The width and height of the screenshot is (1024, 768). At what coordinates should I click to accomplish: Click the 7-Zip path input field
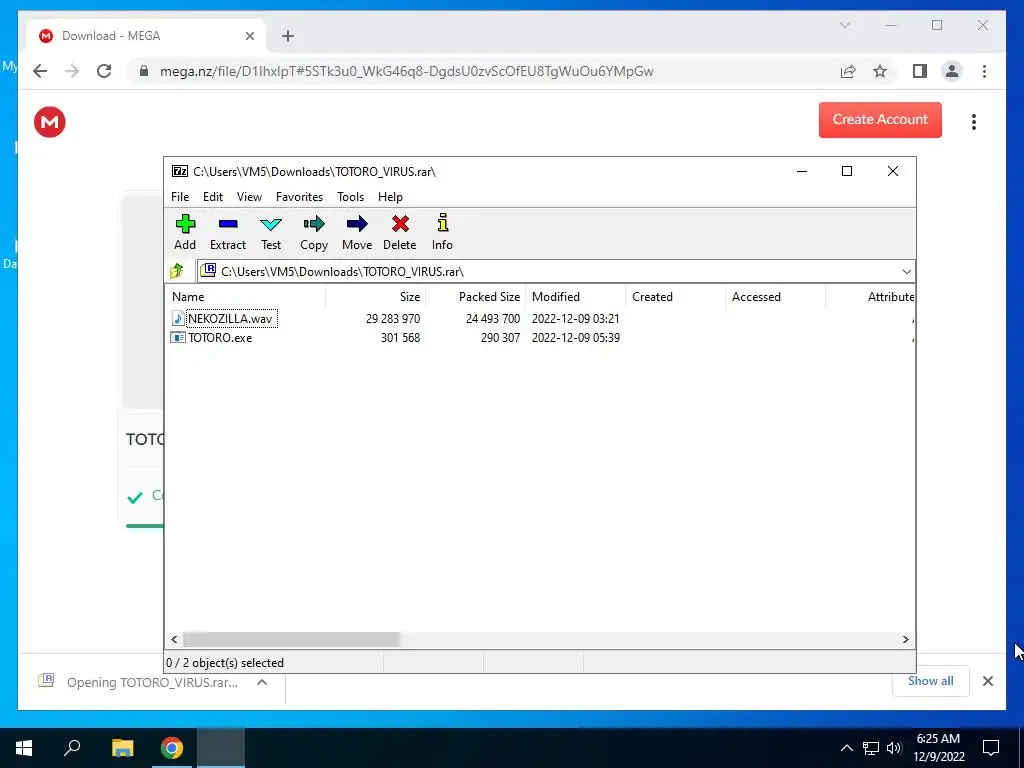[549, 272]
